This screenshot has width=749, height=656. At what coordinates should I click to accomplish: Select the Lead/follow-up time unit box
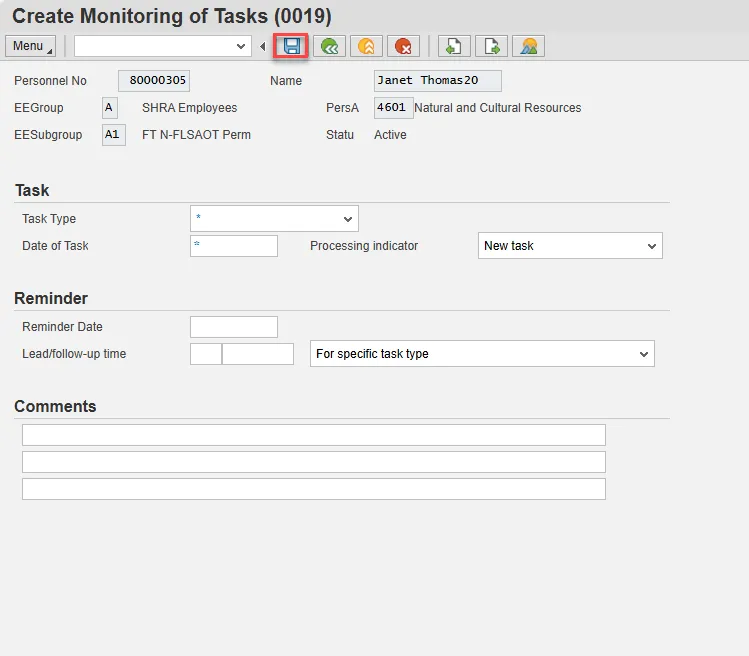click(258, 354)
